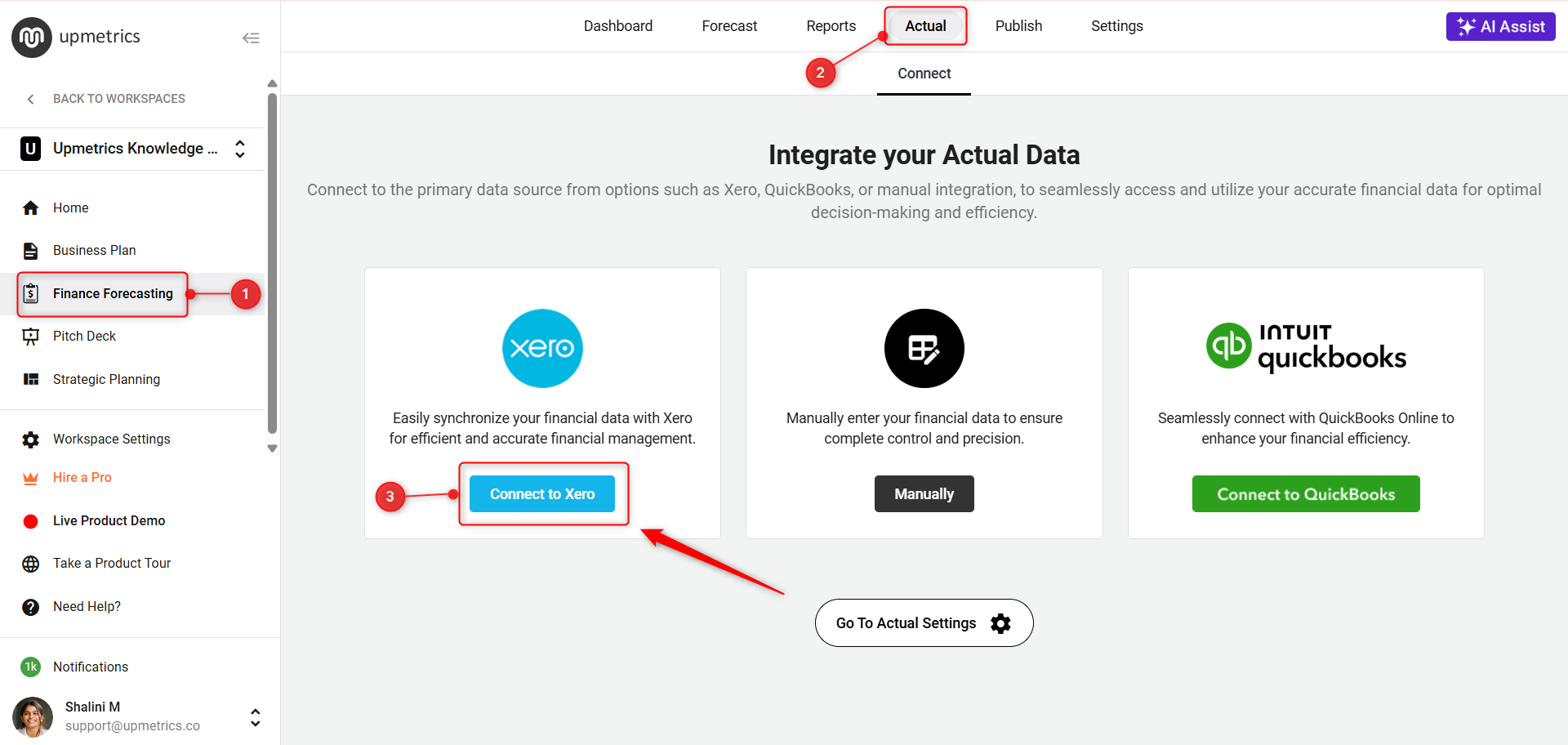Open the Reports tab
1568x745 pixels.
tap(831, 26)
